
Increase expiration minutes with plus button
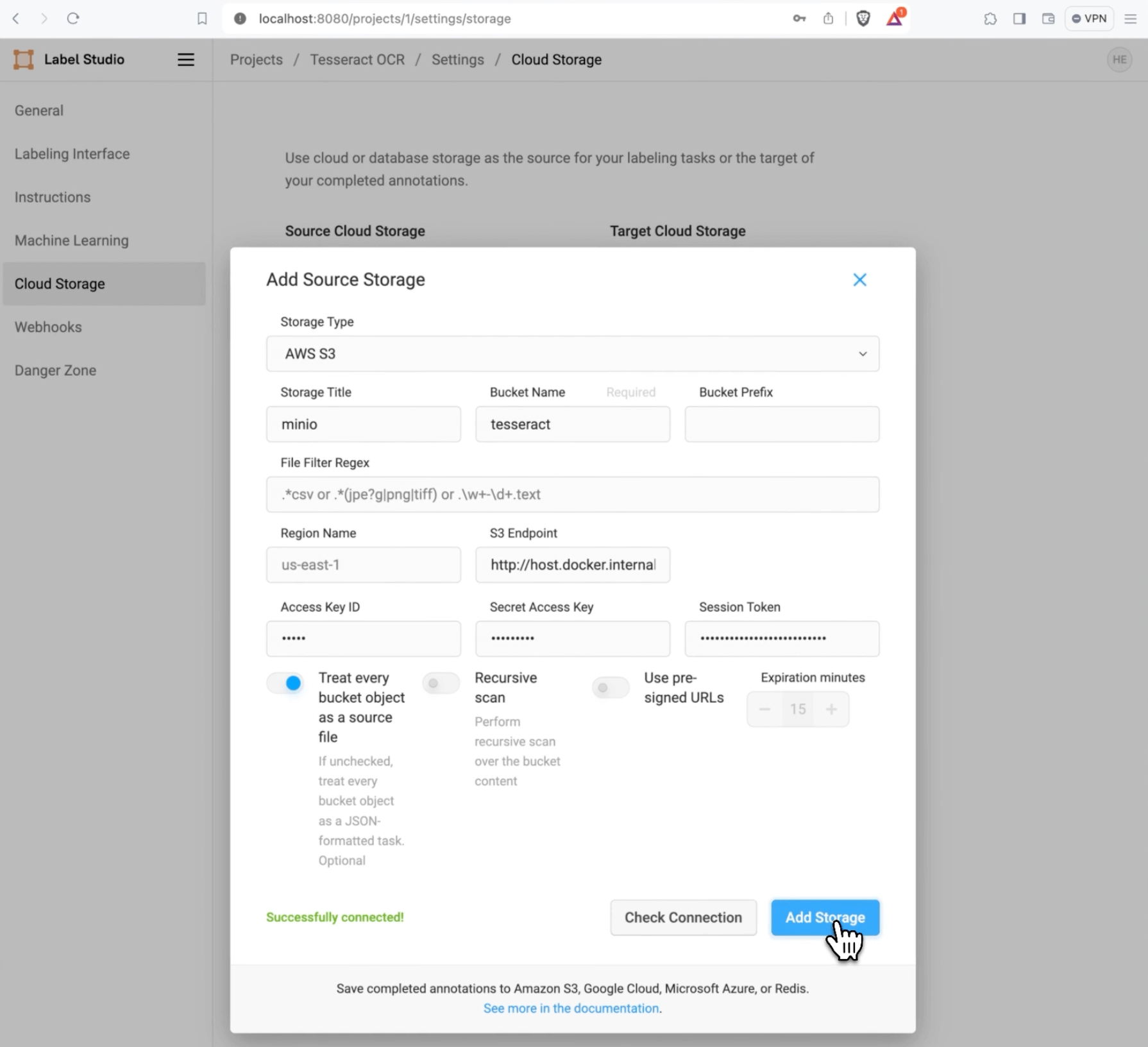[x=831, y=709]
